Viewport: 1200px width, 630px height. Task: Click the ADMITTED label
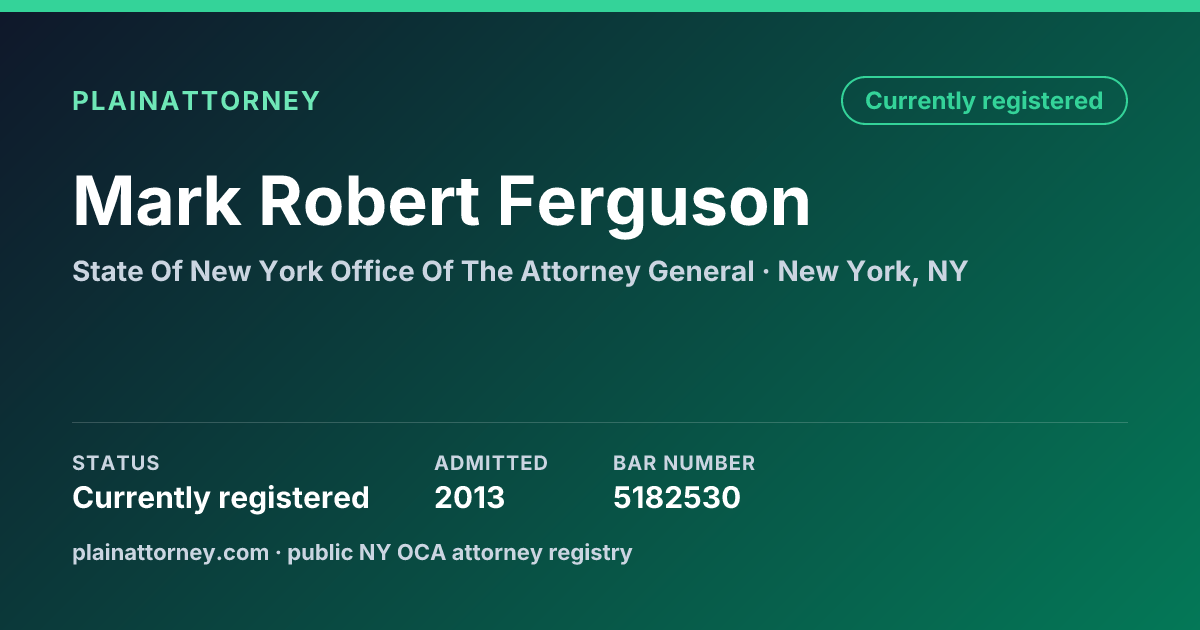[x=491, y=463]
